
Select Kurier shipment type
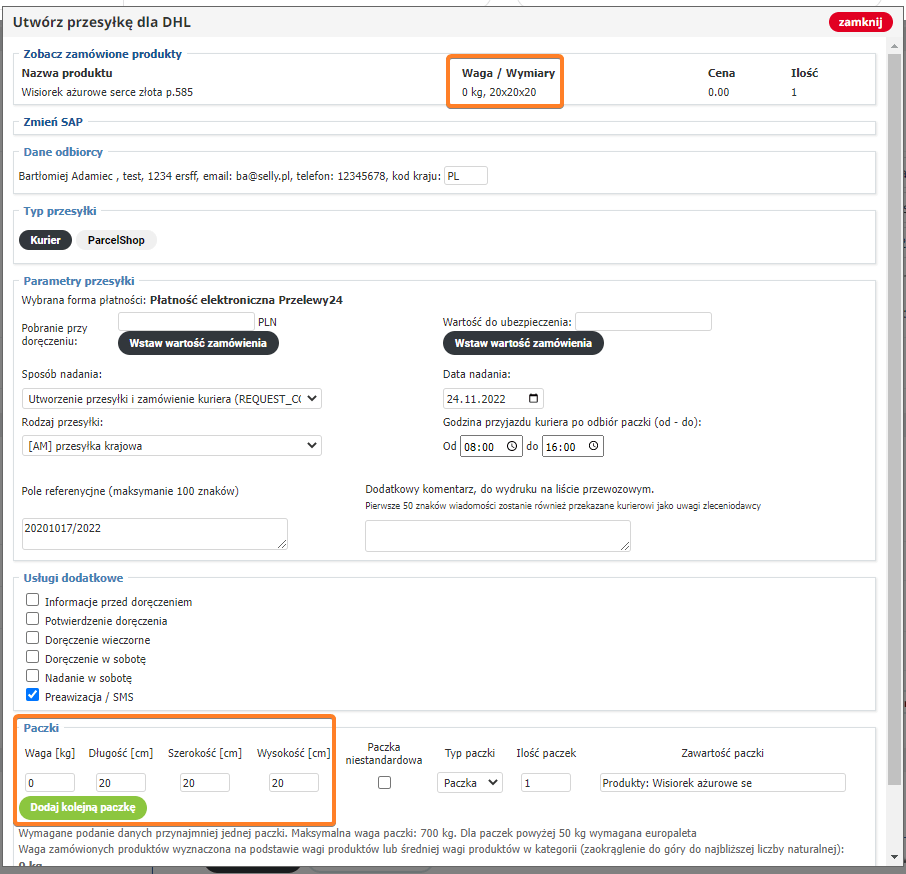[46, 240]
